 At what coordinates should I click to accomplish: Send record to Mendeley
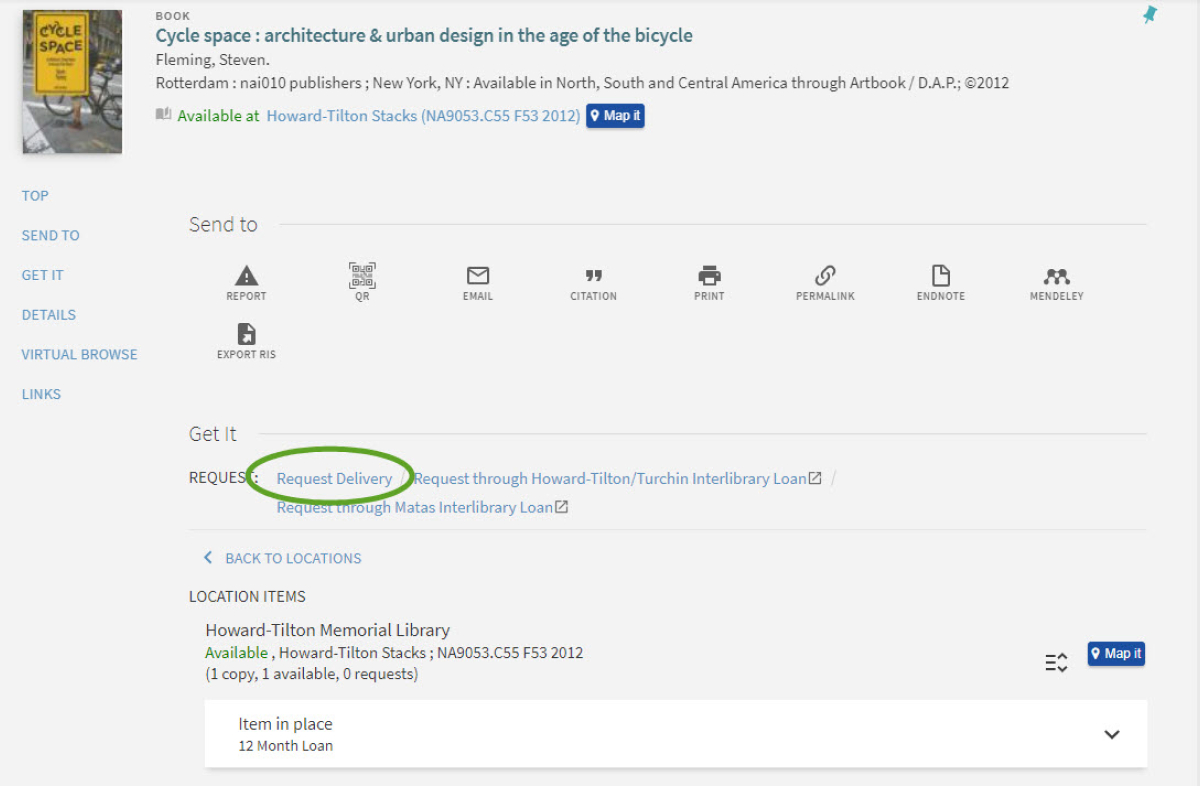(1056, 277)
